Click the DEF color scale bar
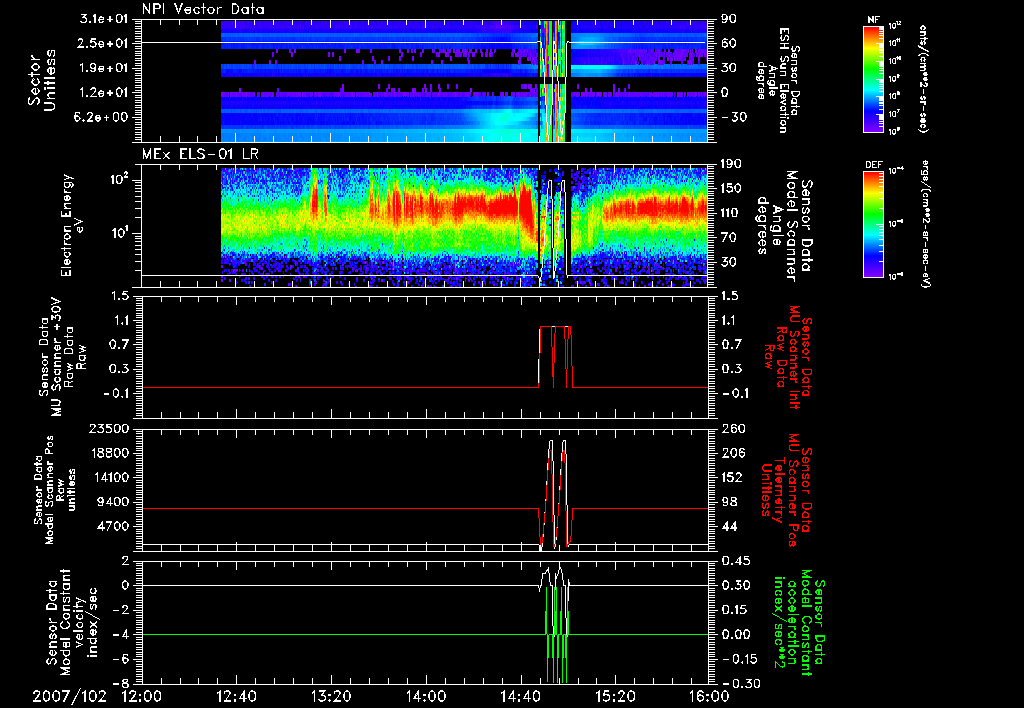Viewport: 1024px width, 708px height. [x=873, y=224]
